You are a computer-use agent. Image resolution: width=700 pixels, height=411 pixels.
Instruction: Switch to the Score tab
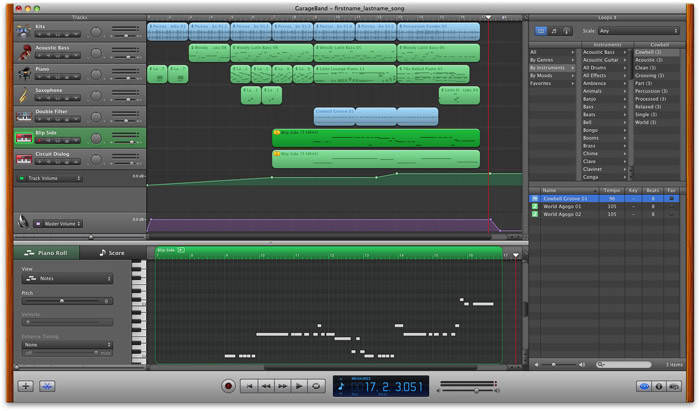click(112, 253)
